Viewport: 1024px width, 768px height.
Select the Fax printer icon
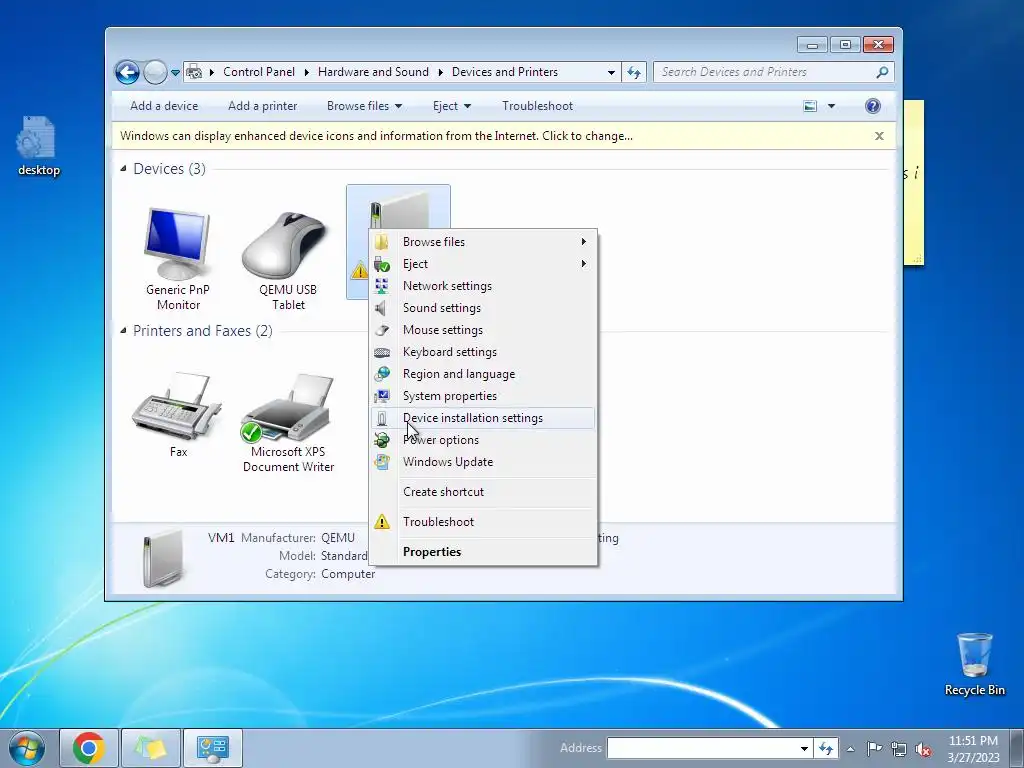coord(178,415)
